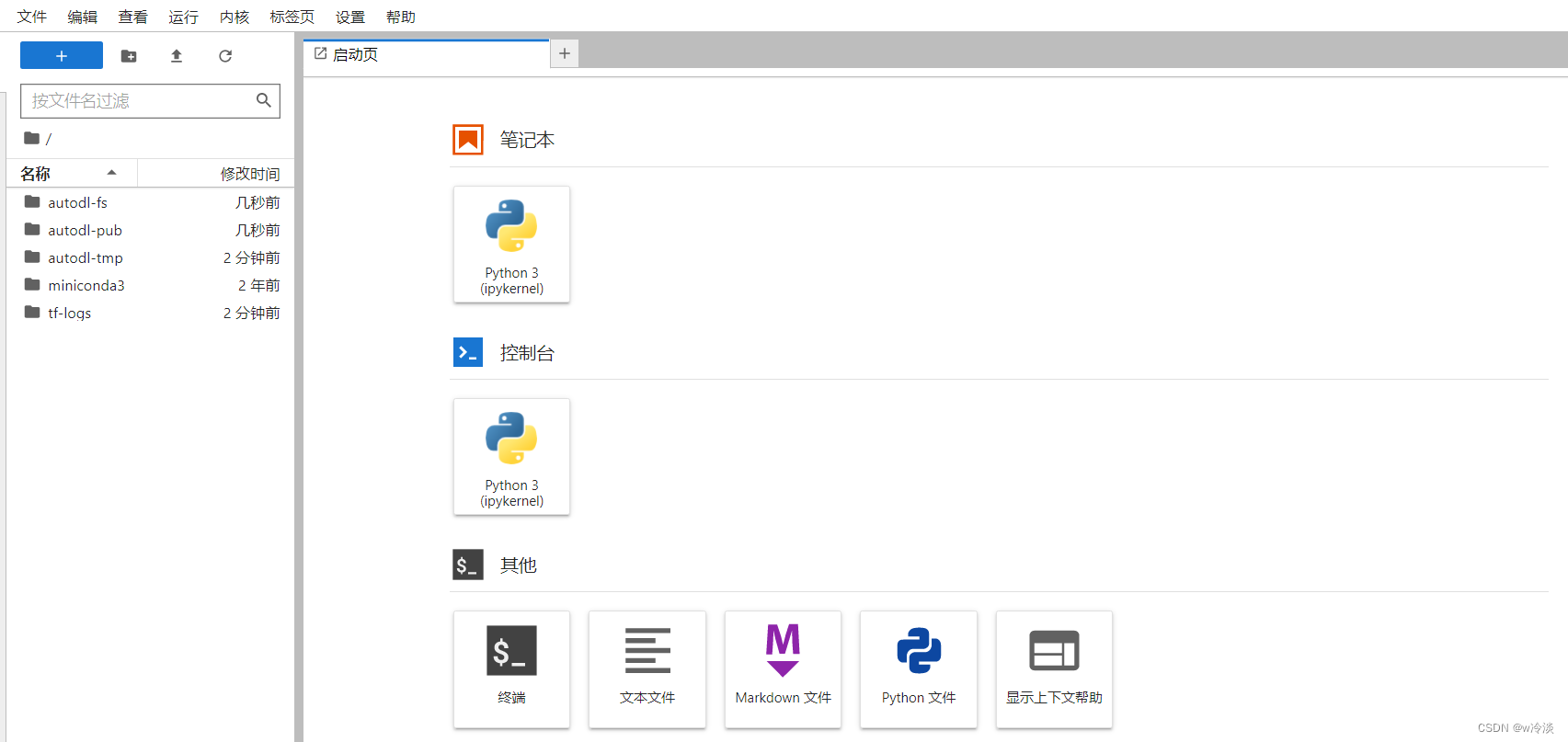This screenshot has height=742, width=1568.
Task: Open the 内核 menu
Action: point(235,17)
